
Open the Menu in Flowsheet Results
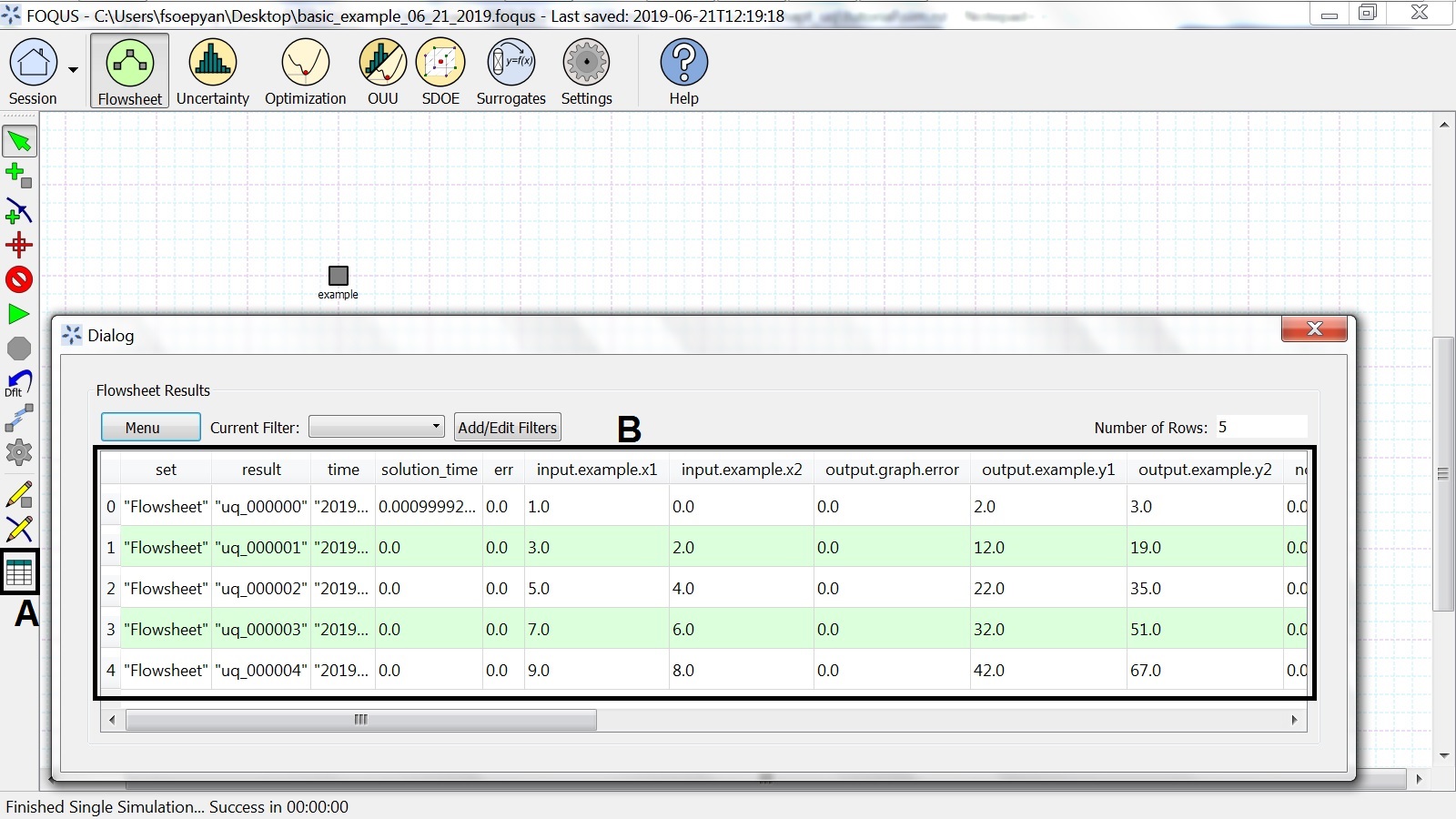[x=150, y=427]
